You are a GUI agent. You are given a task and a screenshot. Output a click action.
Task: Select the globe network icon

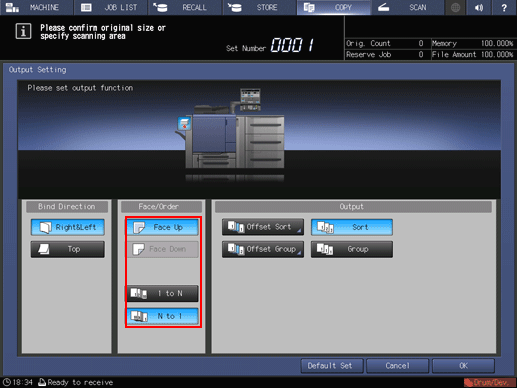455,7
